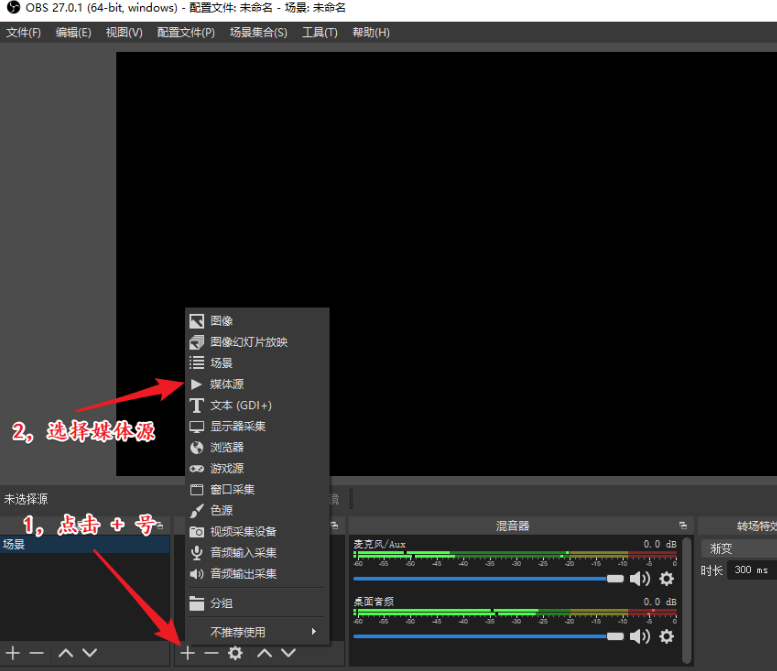The image size is (777, 671).
Task: Open 麦克风/Aux settings gear
Action: [x=666, y=578]
